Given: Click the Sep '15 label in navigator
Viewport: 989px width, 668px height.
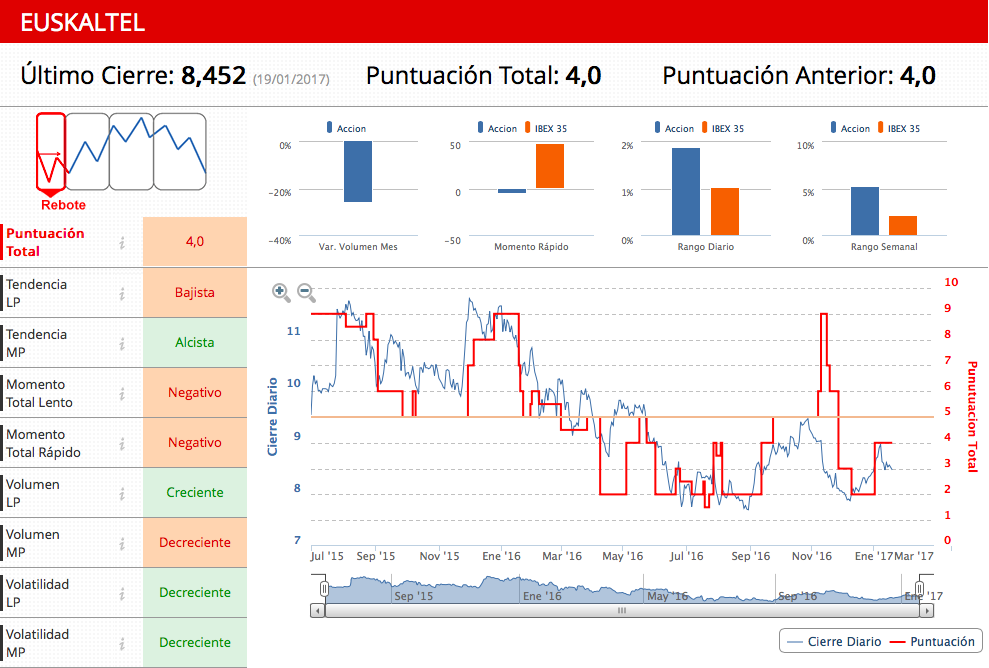Looking at the screenshot, I should click(x=414, y=596).
